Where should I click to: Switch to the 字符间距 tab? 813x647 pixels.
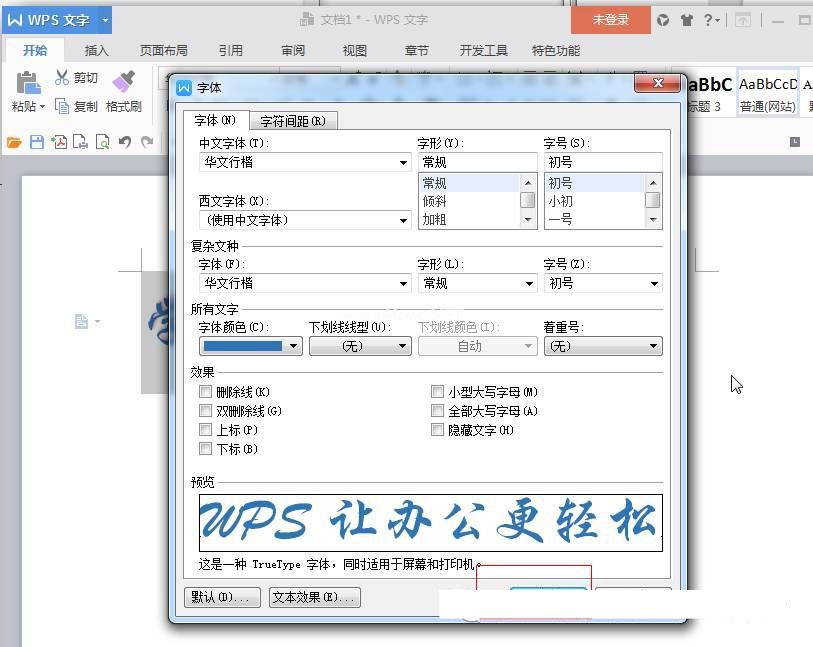292,121
